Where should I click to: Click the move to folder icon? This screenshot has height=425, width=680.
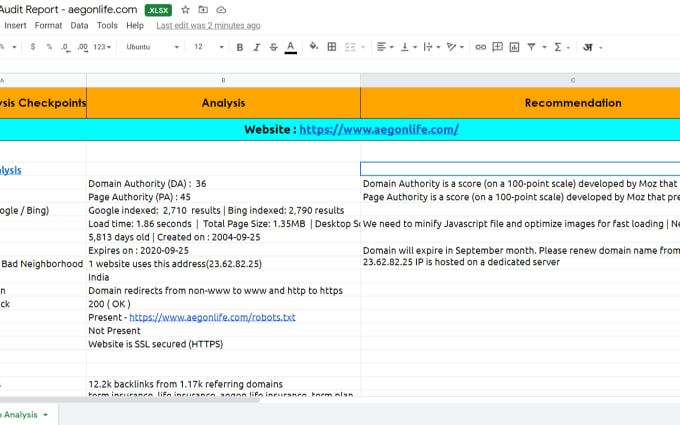point(203,10)
